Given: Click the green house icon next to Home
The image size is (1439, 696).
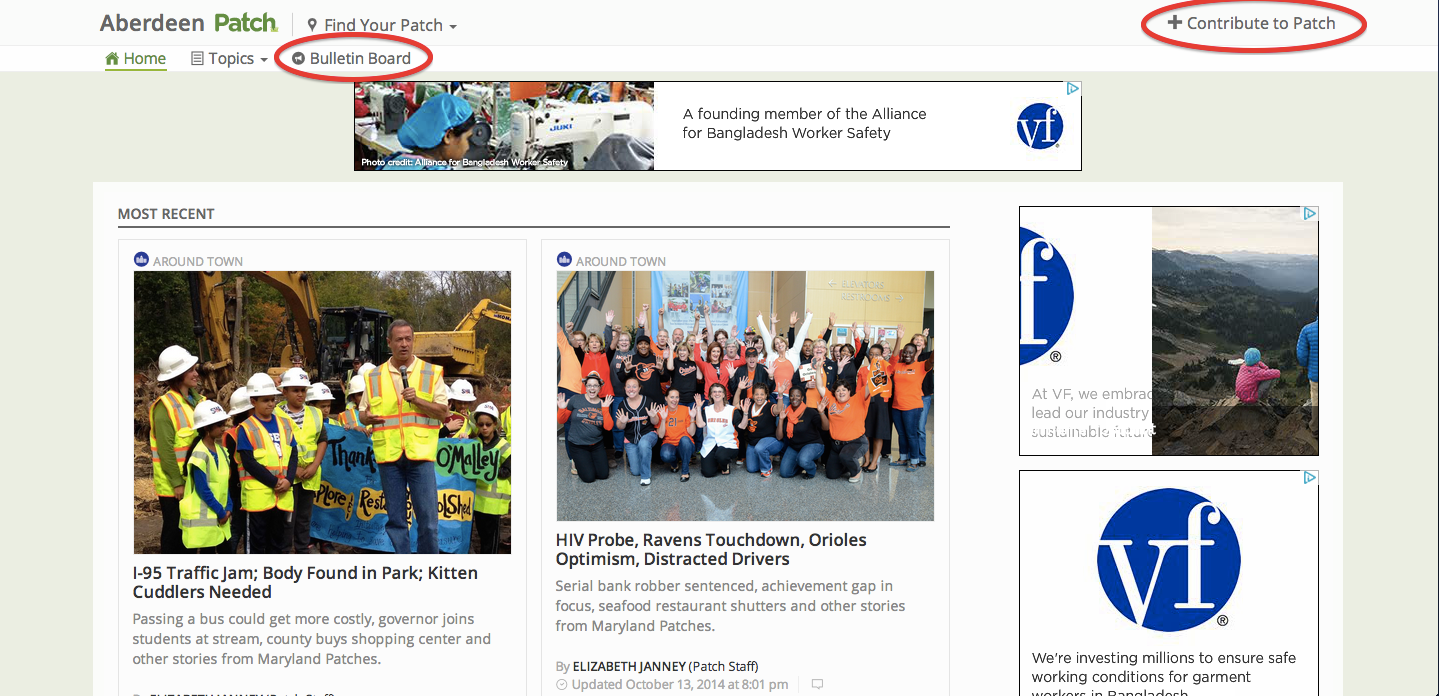Looking at the screenshot, I should 112,58.
